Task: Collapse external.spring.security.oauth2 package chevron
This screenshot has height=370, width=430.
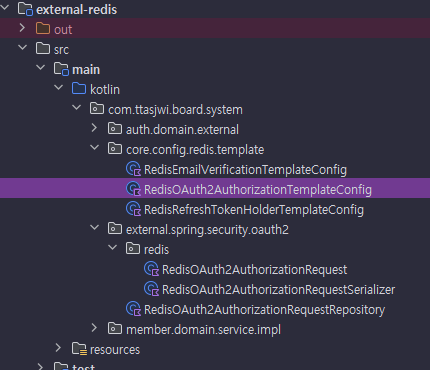Action: coord(94,228)
